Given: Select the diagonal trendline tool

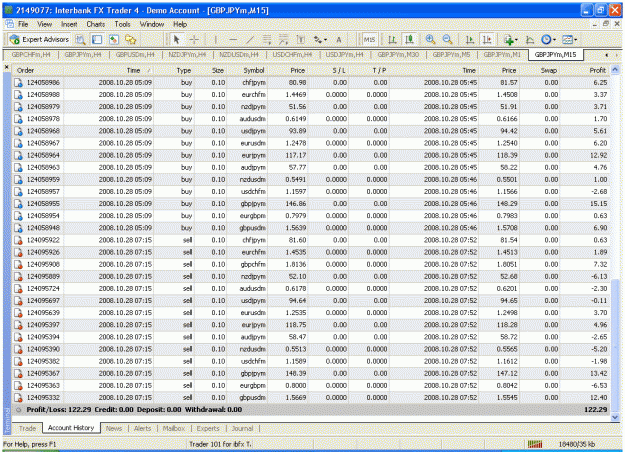Looking at the screenshot, I should click(250, 39).
